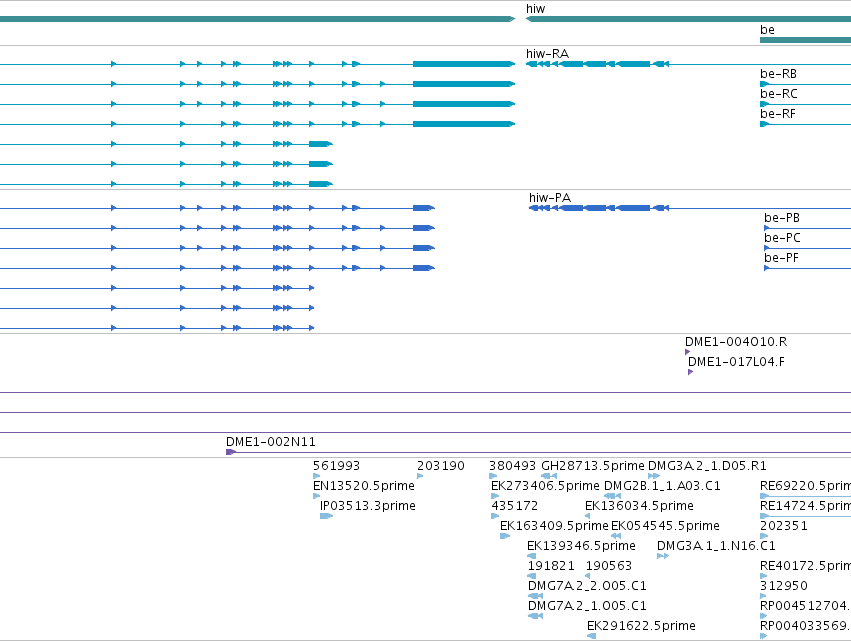The image size is (851, 641).
Task: Open the be-RF transcript label
Action: [x=778, y=114]
